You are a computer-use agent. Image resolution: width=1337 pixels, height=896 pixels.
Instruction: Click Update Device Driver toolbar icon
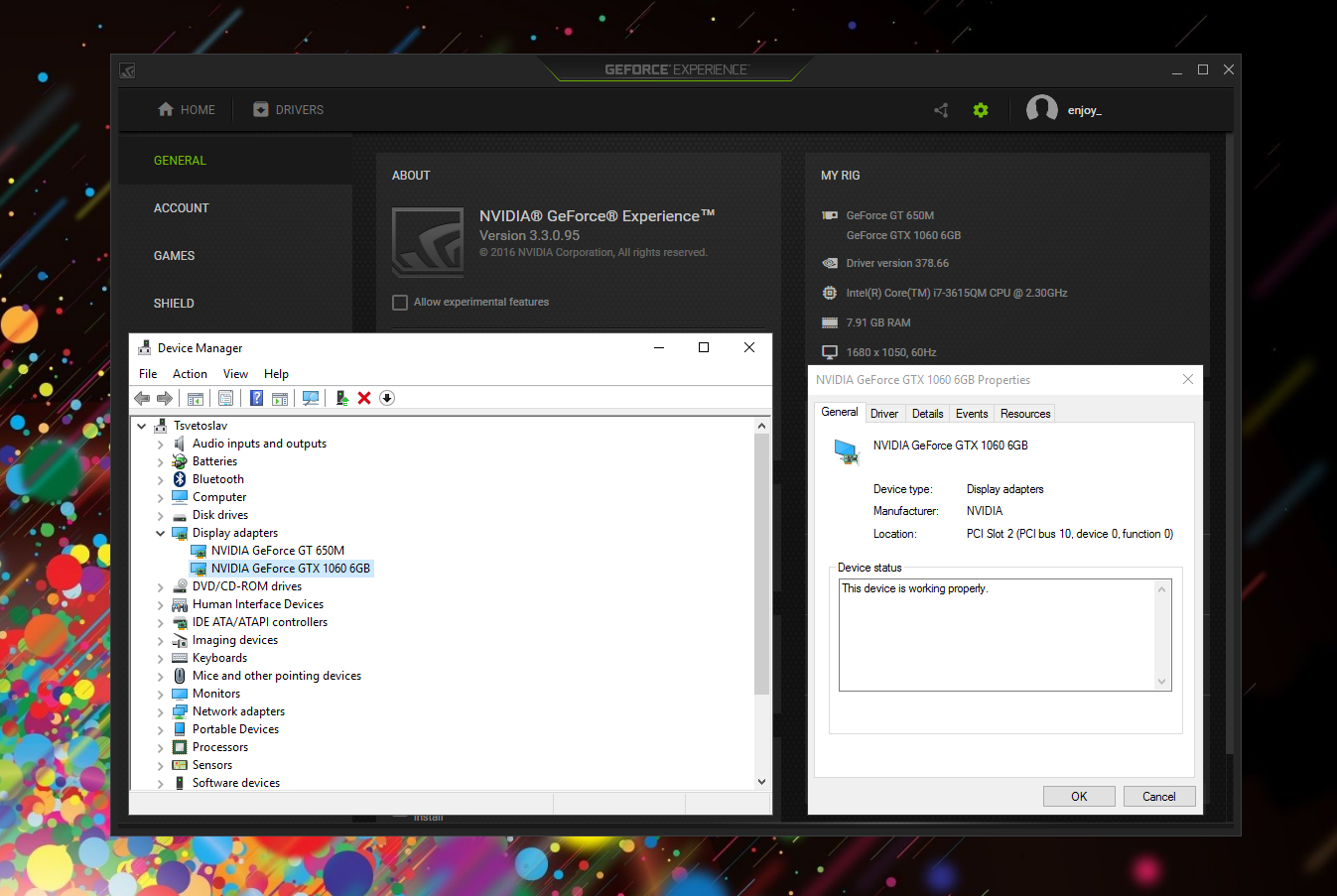[x=341, y=398]
